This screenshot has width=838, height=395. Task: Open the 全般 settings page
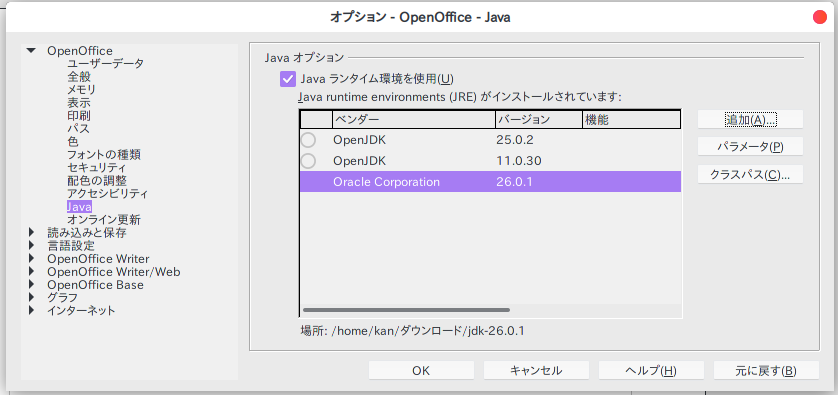pyautogui.click(x=79, y=76)
